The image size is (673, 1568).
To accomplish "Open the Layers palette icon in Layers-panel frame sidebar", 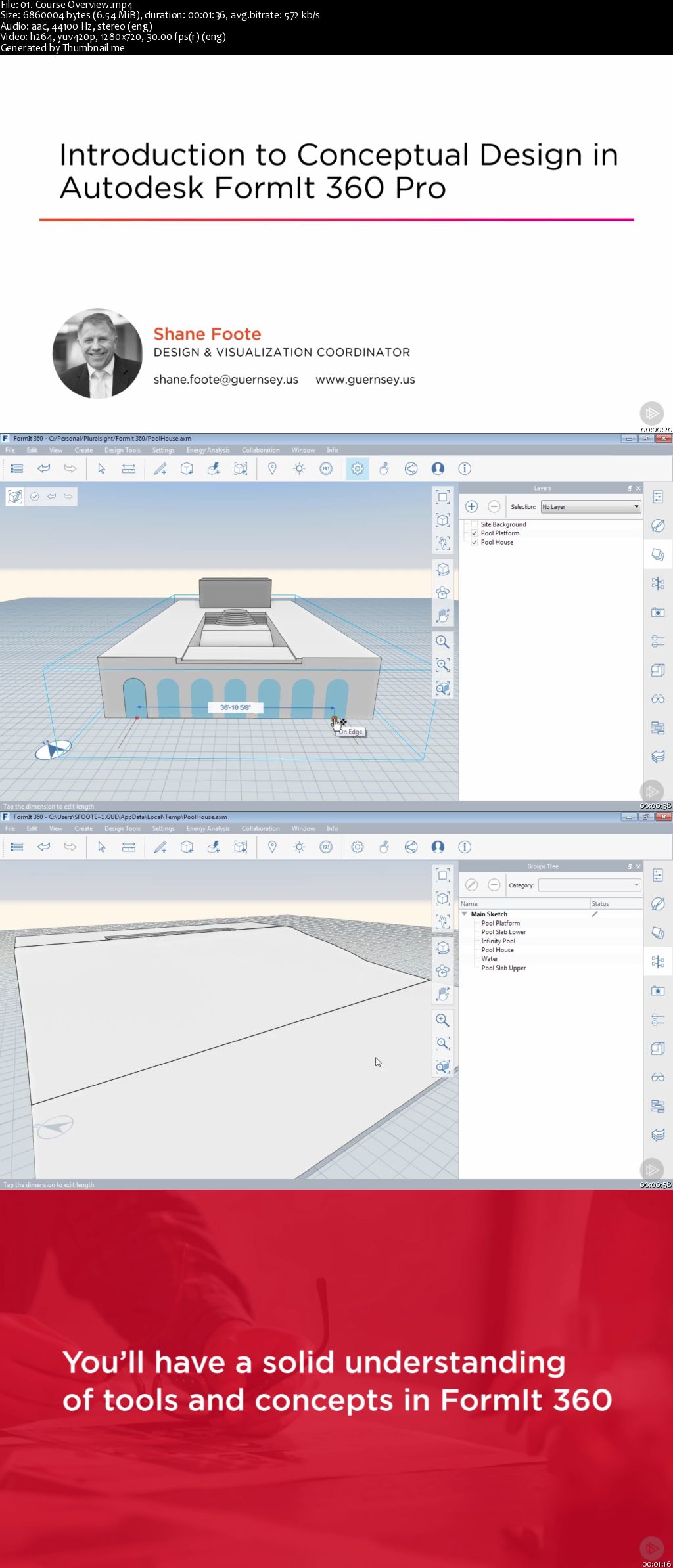I will 658,554.
